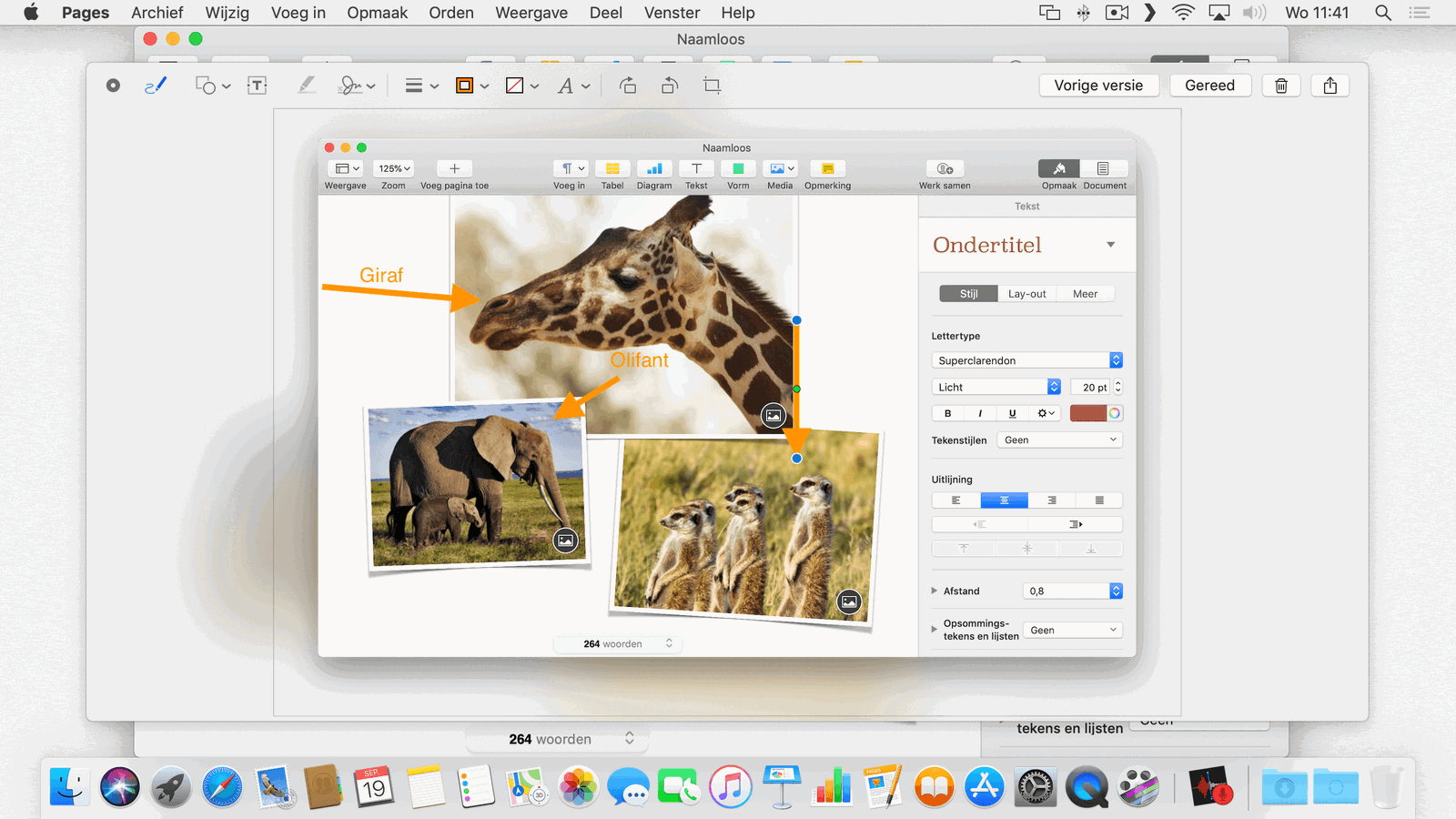This screenshot has height=819, width=1456.
Task: Toggle Italic 'I' in the pictured sidebar
Action: [979, 413]
